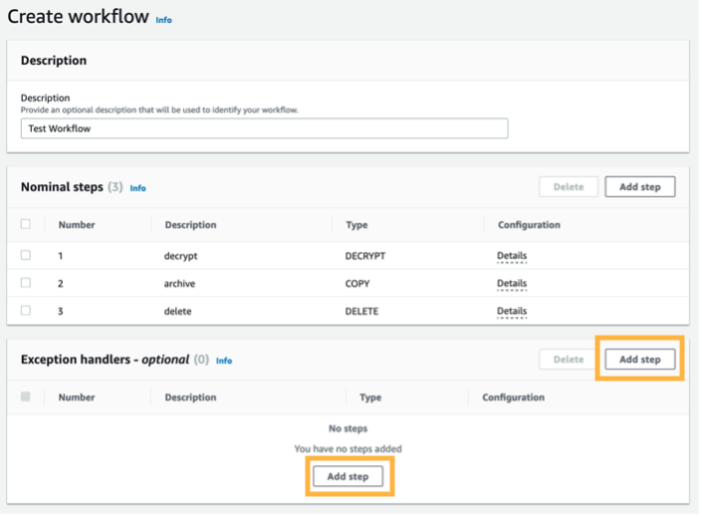Open Details for the COPY step

coord(512,283)
